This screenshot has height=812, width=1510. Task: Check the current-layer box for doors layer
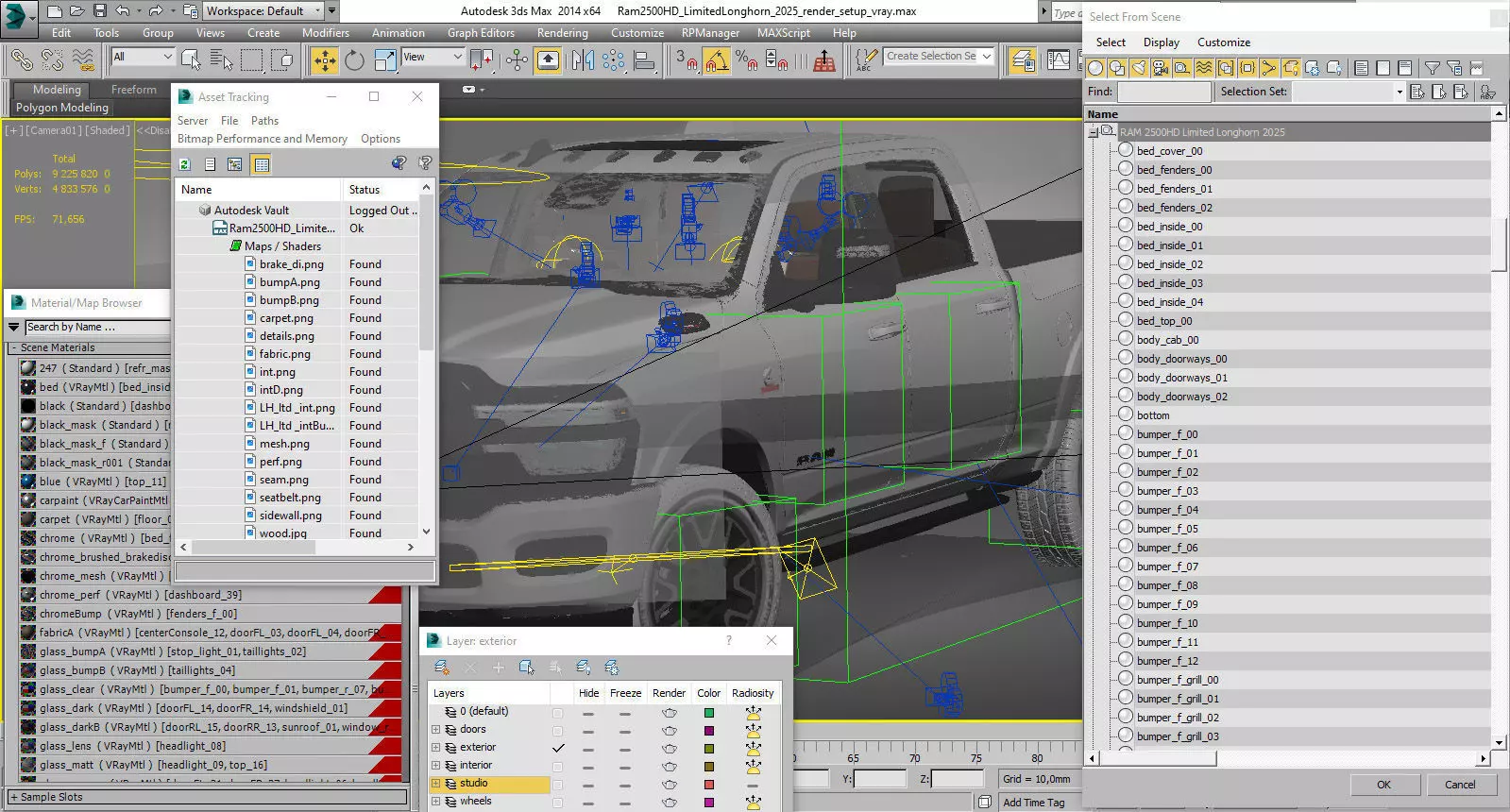coord(557,730)
